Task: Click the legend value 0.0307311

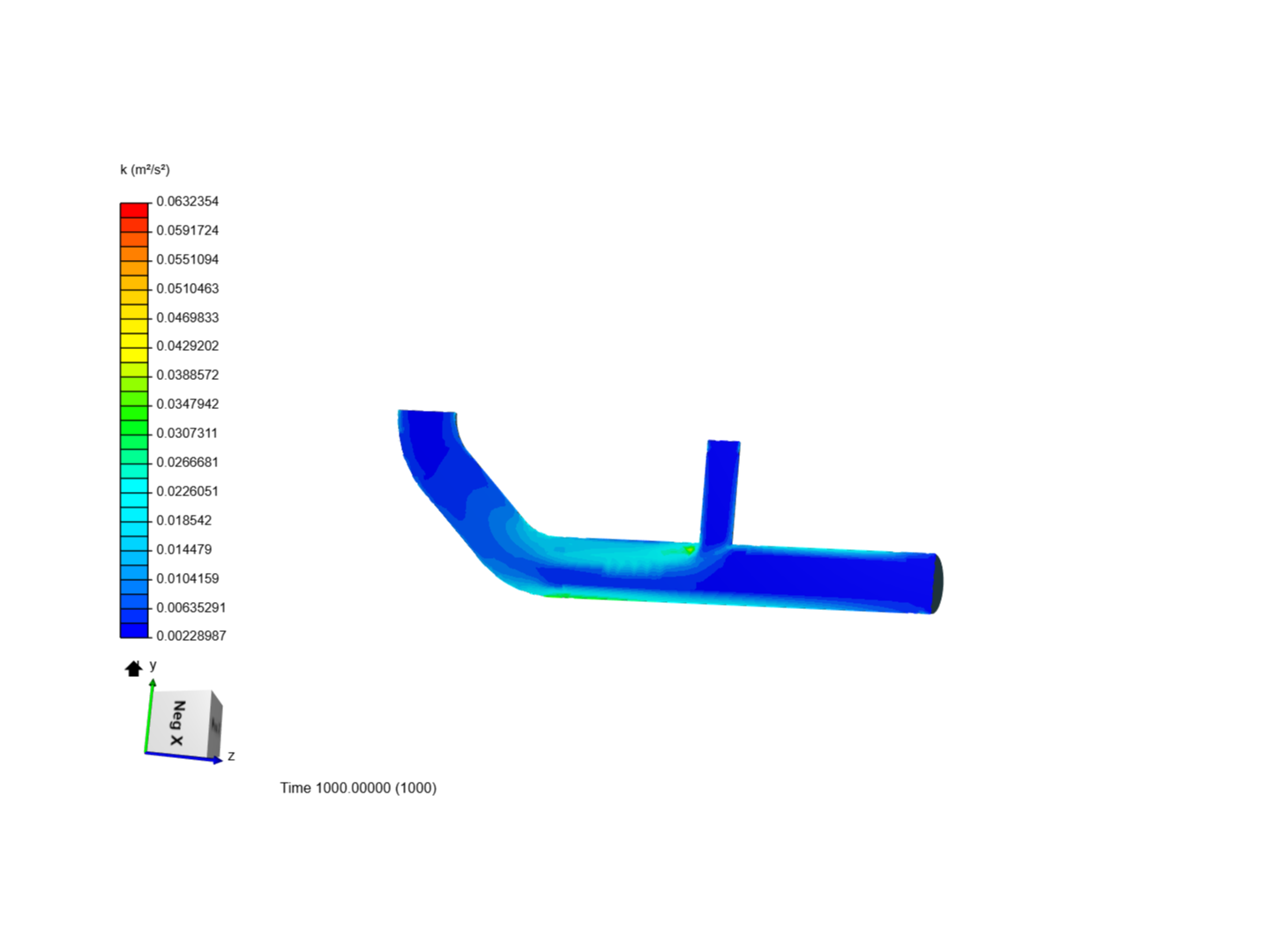Action: point(188,433)
